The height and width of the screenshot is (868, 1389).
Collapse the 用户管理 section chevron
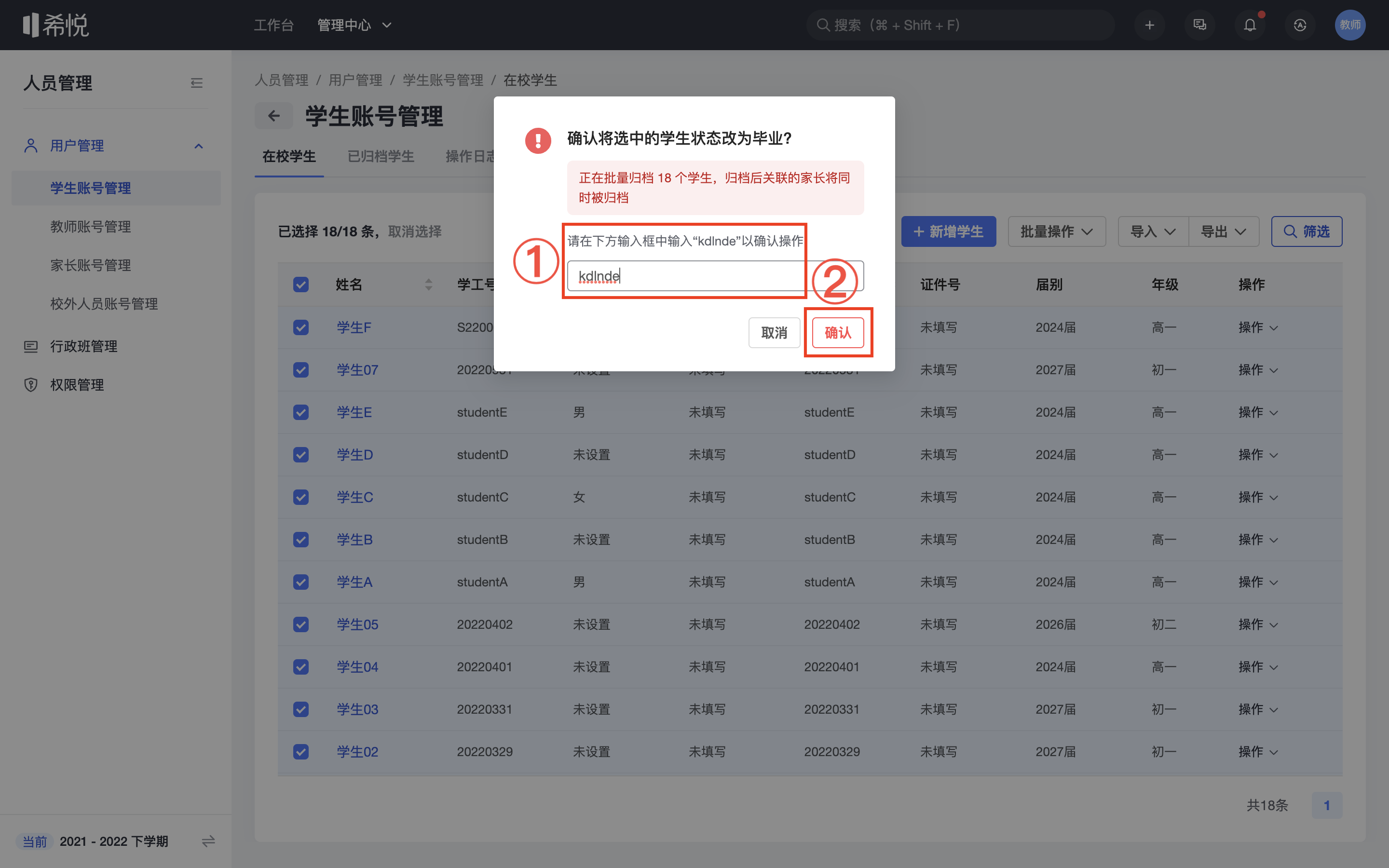click(x=199, y=146)
